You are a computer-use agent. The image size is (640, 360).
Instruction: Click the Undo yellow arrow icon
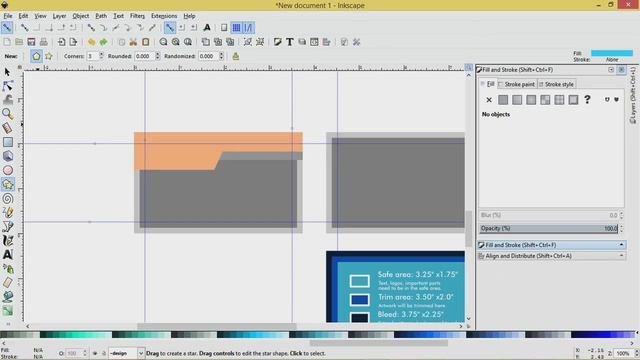pos(91,42)
